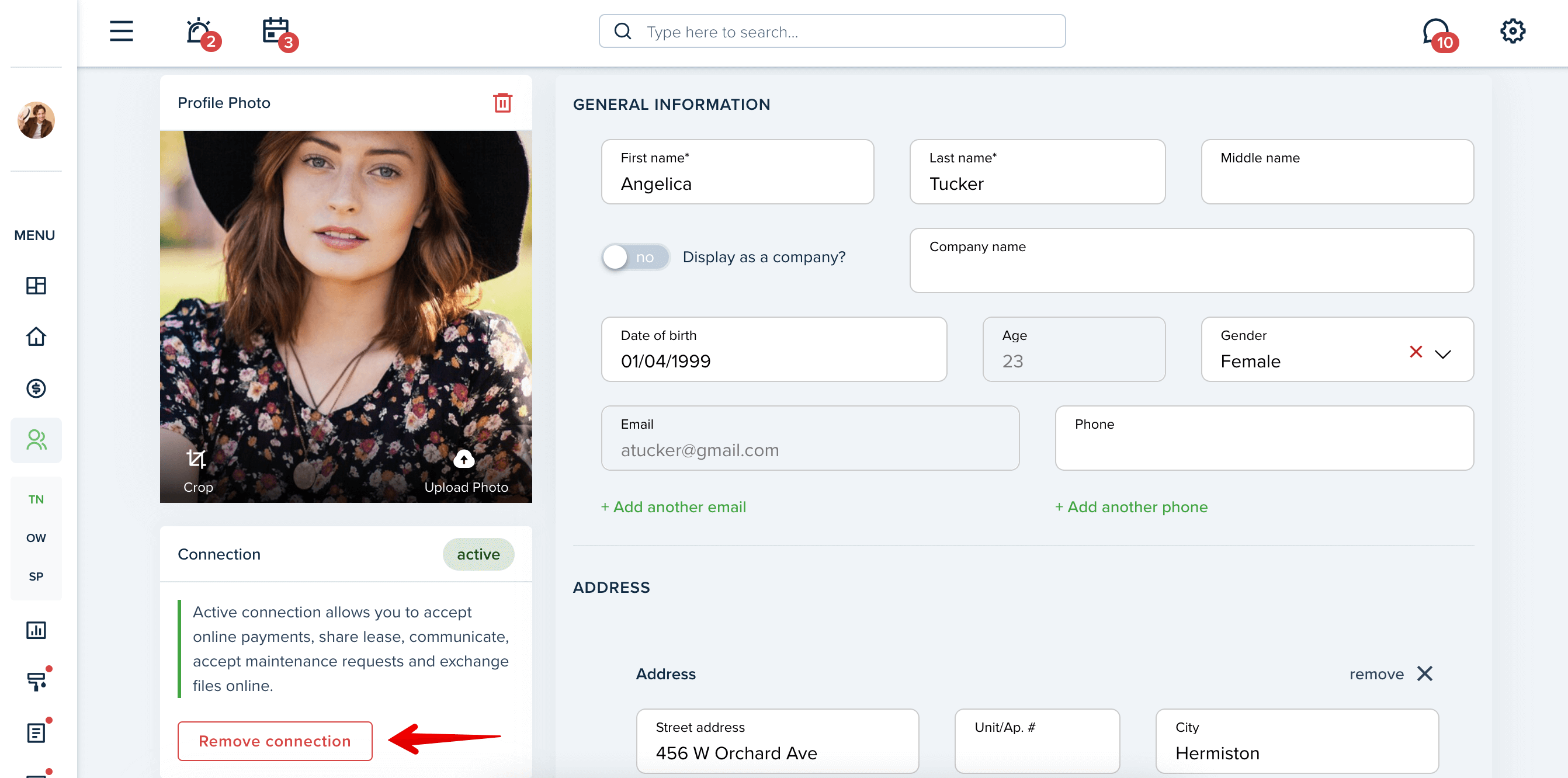This screenshot has width=1568, height=778.
Task: Open the hamburger menu
Action: [x=121, y=31]
